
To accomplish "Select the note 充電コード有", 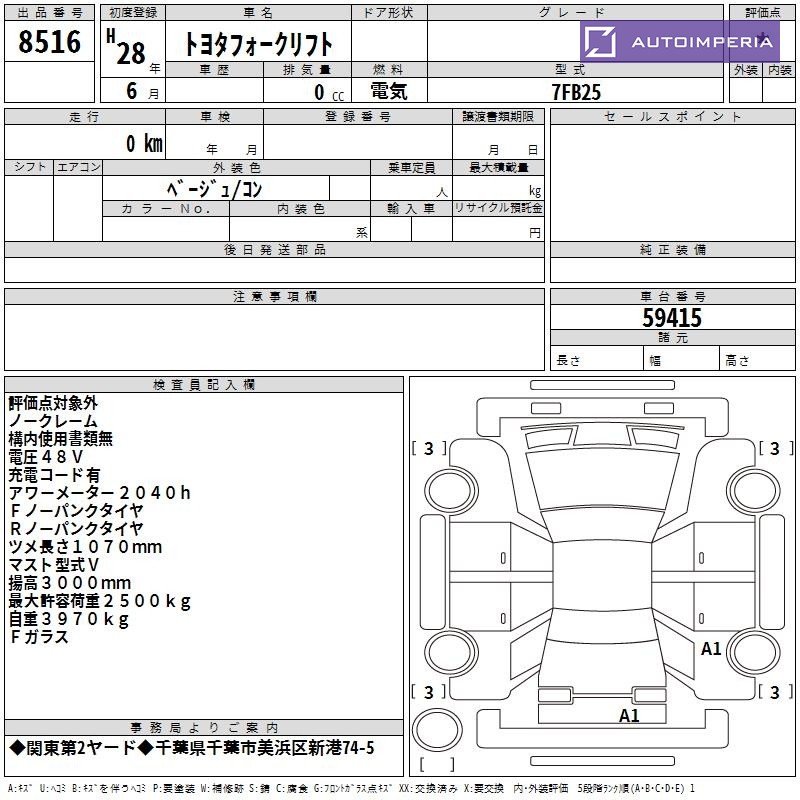I will click(54, 475).
